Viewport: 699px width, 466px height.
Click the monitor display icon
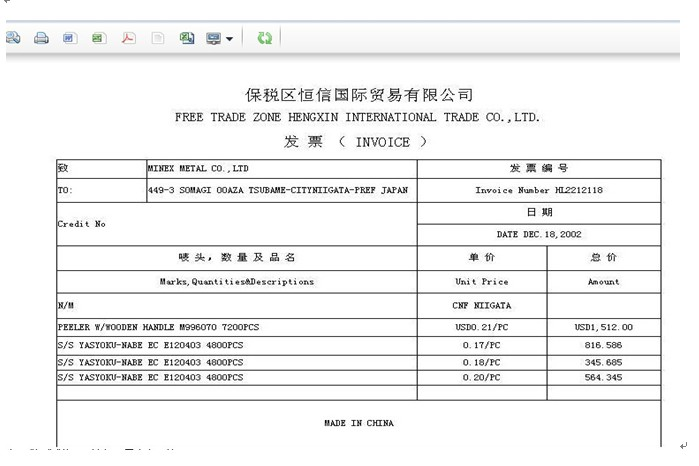pyautogui.click(x=214, y=39)
